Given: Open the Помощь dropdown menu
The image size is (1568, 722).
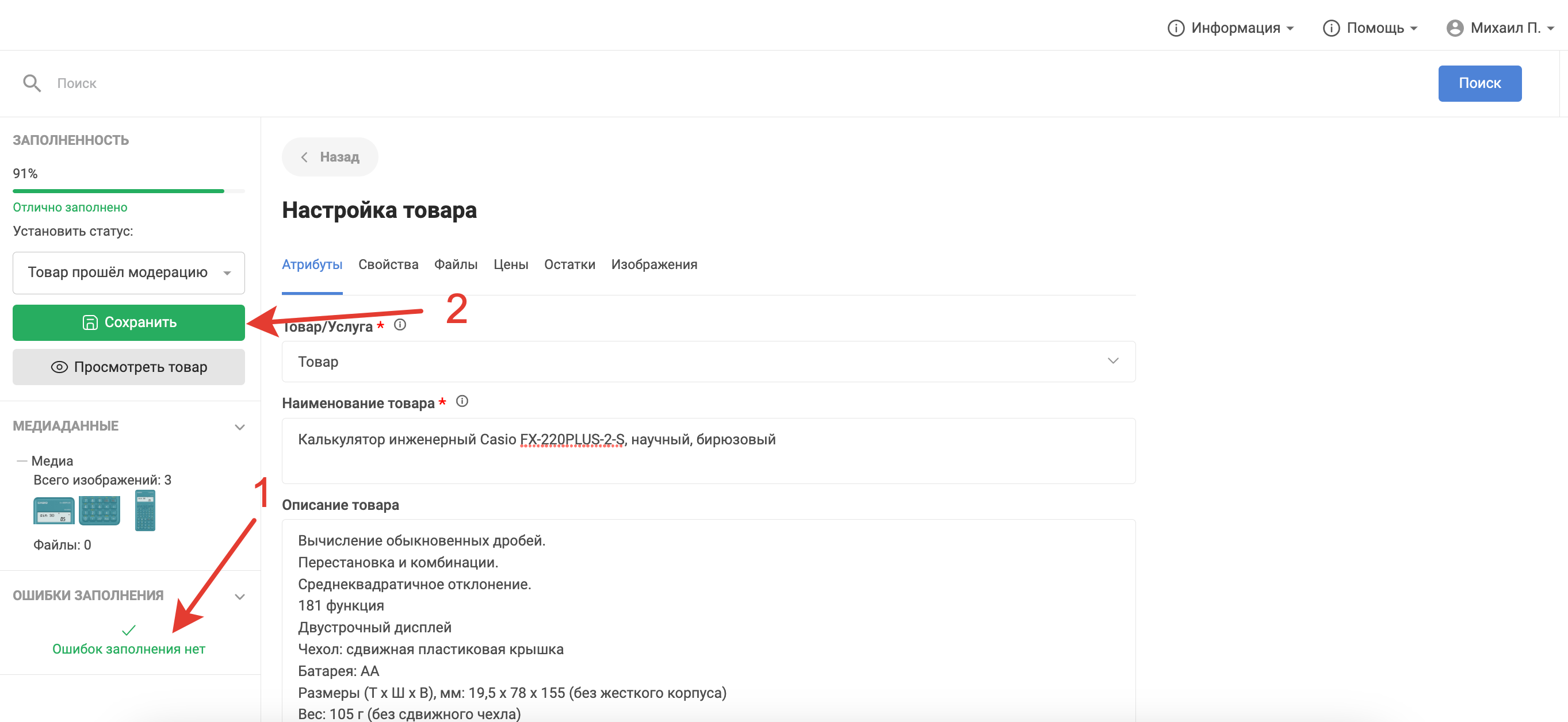Looking at the screenshot, I should click(1370, 28).
